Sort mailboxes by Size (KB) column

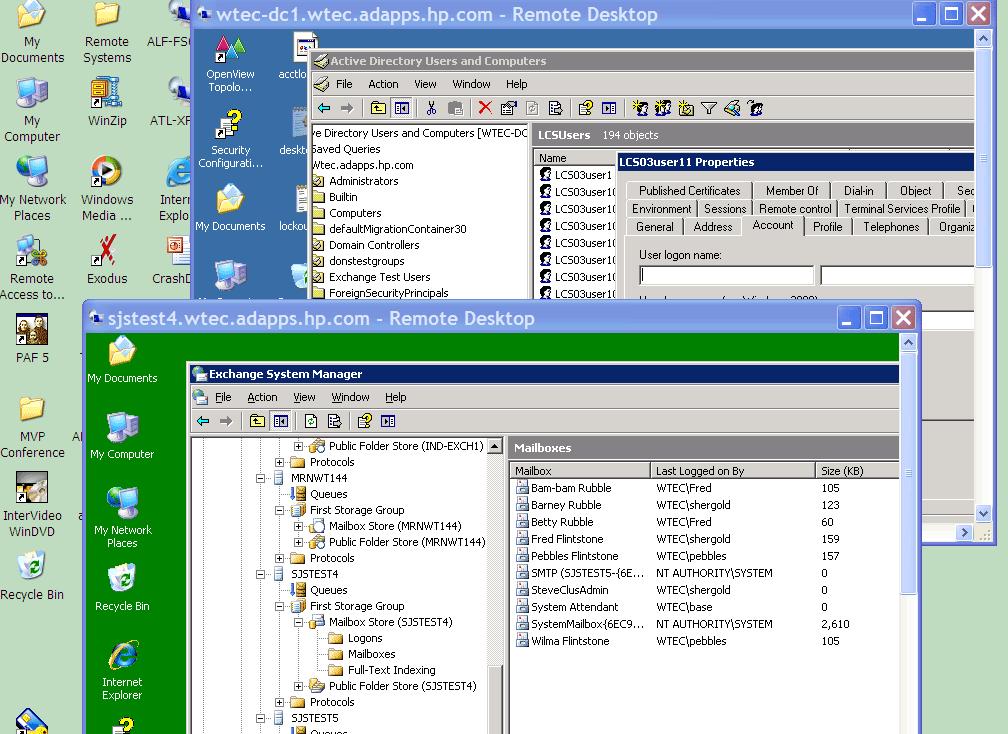click(857, 471)
